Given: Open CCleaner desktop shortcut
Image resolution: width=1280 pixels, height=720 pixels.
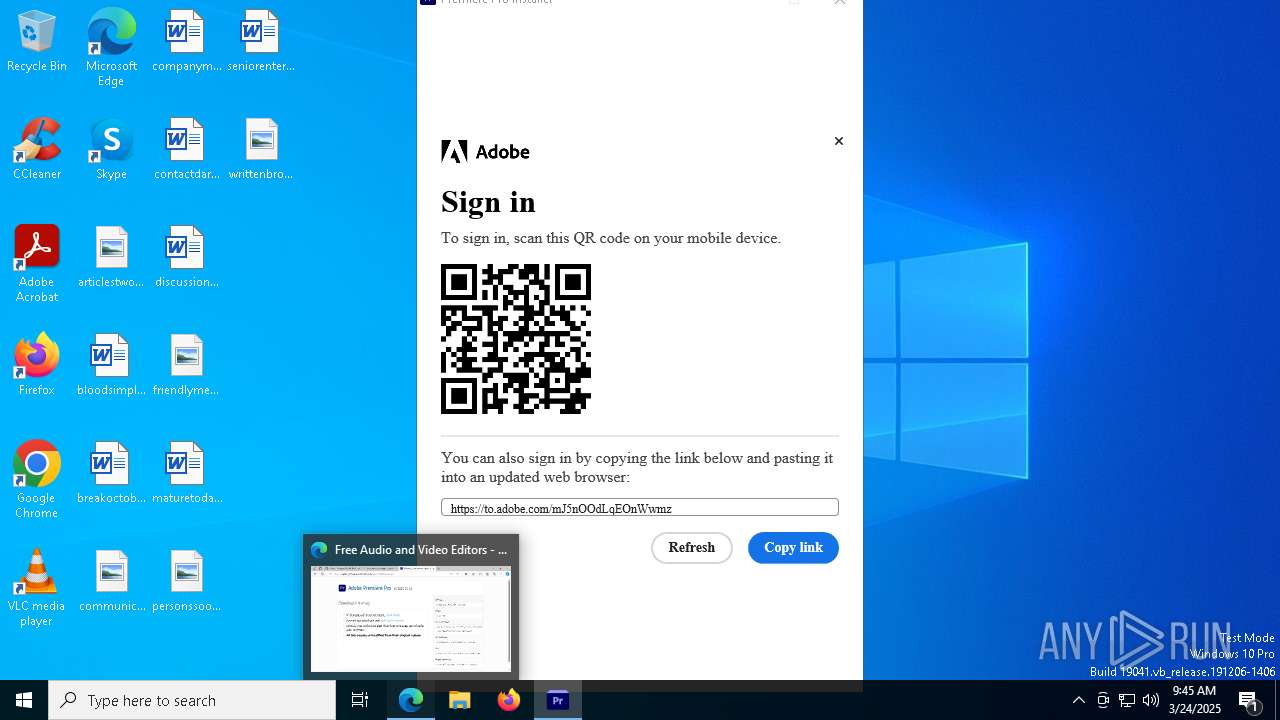Looking at the screenshot, I should 36,149.
